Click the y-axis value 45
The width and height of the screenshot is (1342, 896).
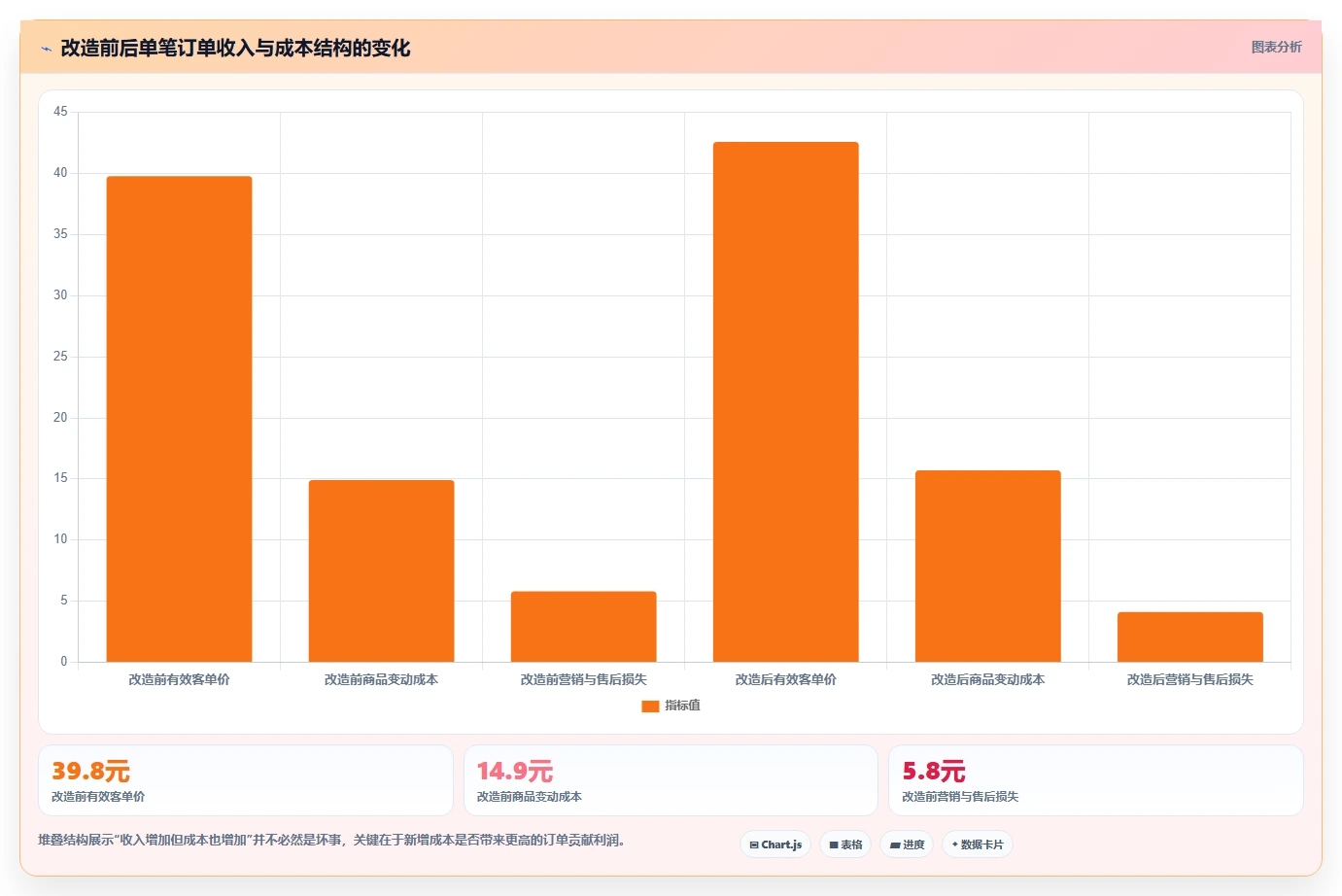pyautogui.click(x=60, y=112)
